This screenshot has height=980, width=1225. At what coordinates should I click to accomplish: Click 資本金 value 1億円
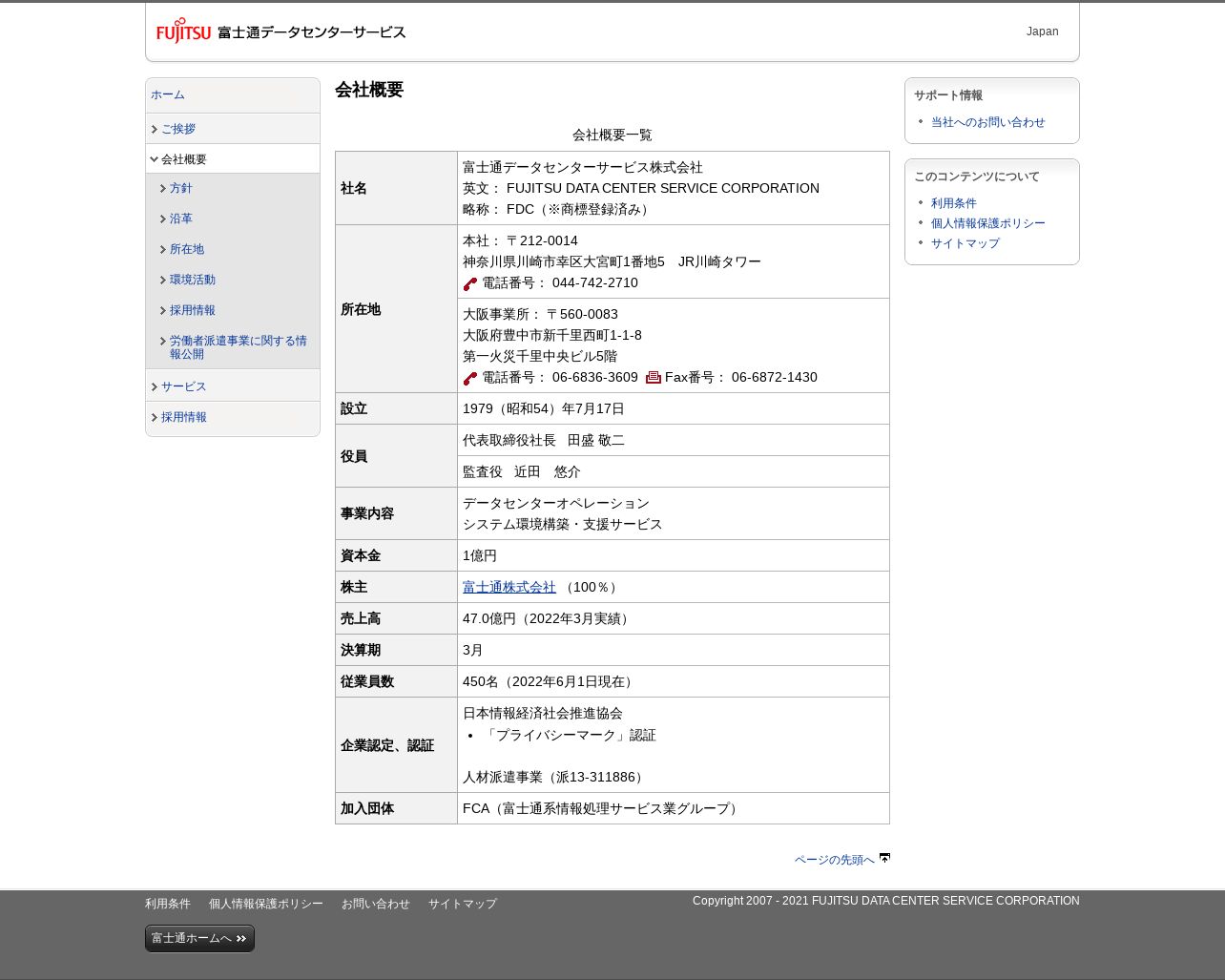[480, 555]
